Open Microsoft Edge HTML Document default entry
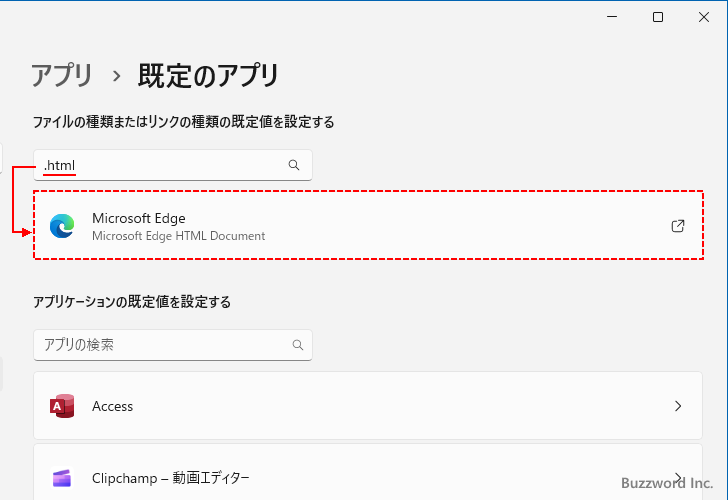The height and width of the screenshot is (500, 728). [369, 225]
